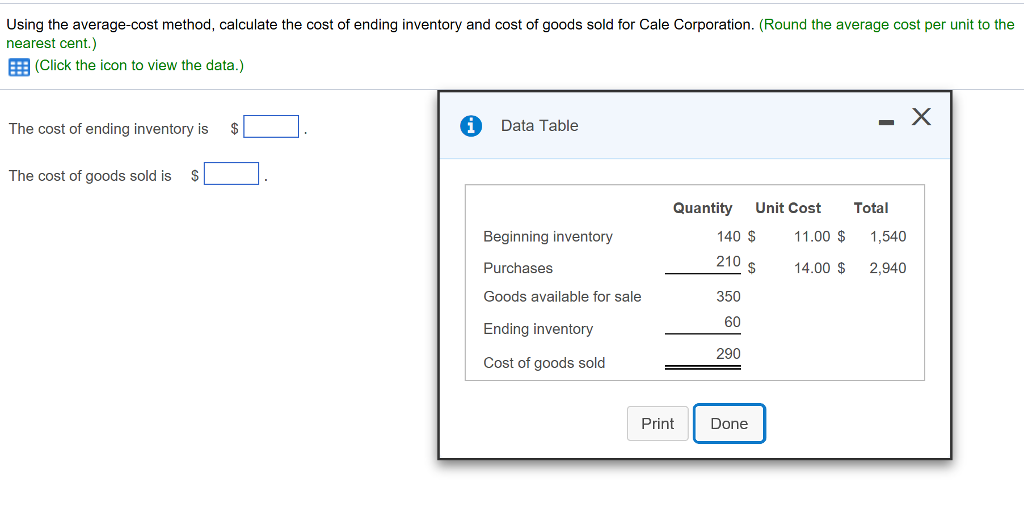Image resolution: width=1024 pixels, height=521 pixels.
Task: Click the data table grid icon
Action: click(19, 67)
